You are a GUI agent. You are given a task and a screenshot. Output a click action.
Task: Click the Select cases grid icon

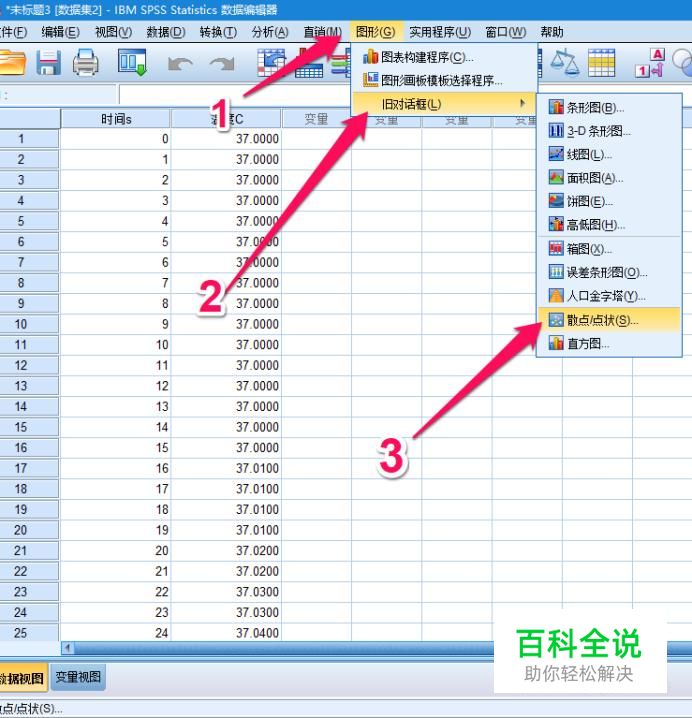click(x=601, y=62)
